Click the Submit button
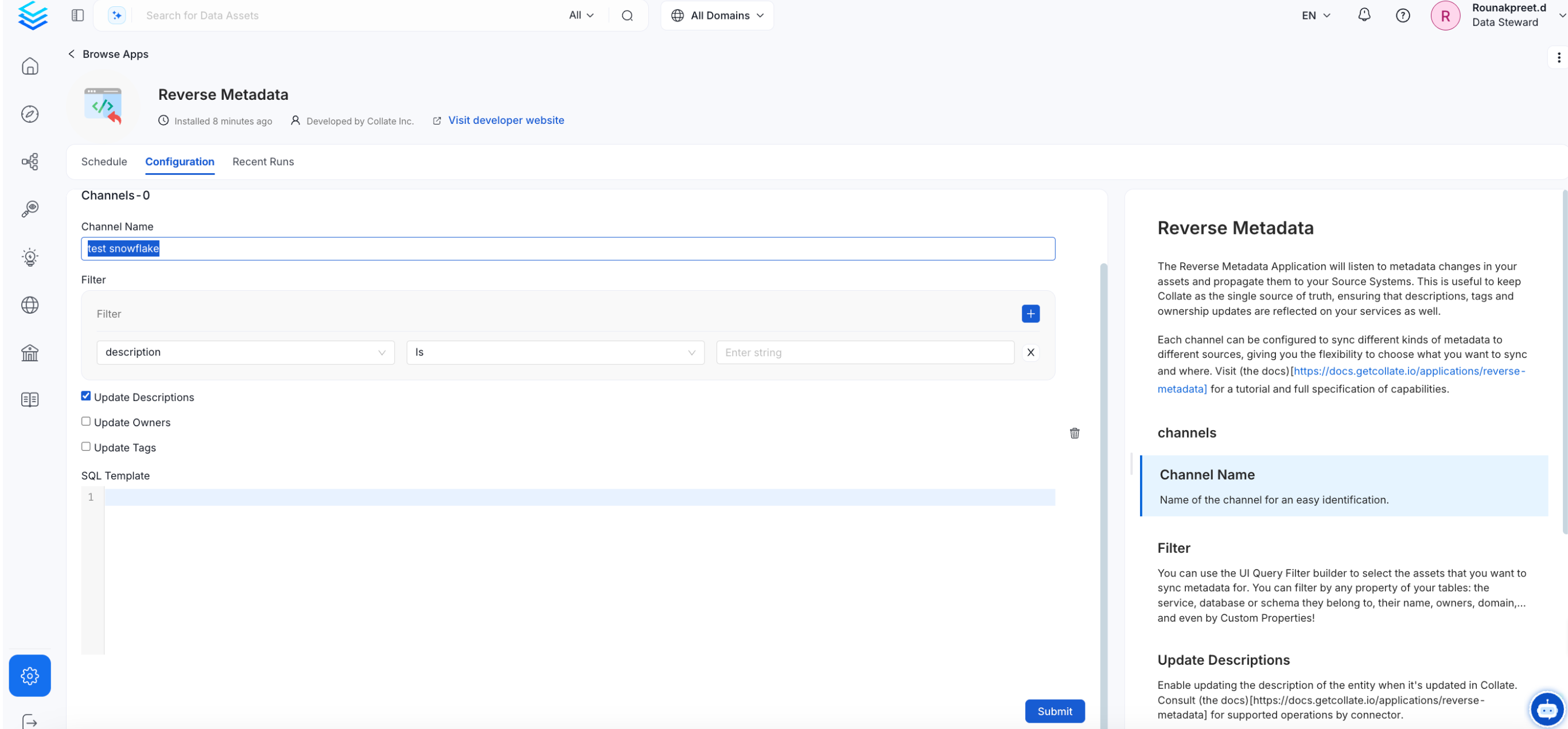Viewport: 1568px width, 729px height. [1055, 711]
